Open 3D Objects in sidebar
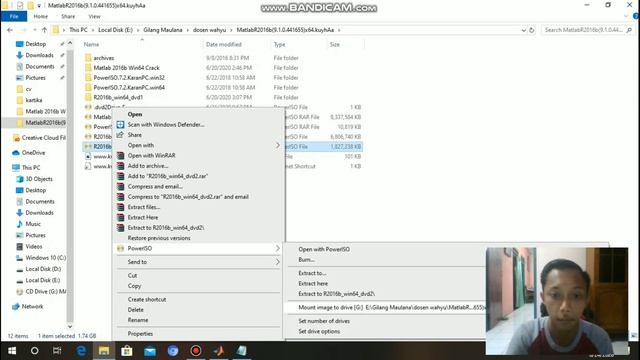The height and width of the screenshot is (360, 640). tap(34, 179)
